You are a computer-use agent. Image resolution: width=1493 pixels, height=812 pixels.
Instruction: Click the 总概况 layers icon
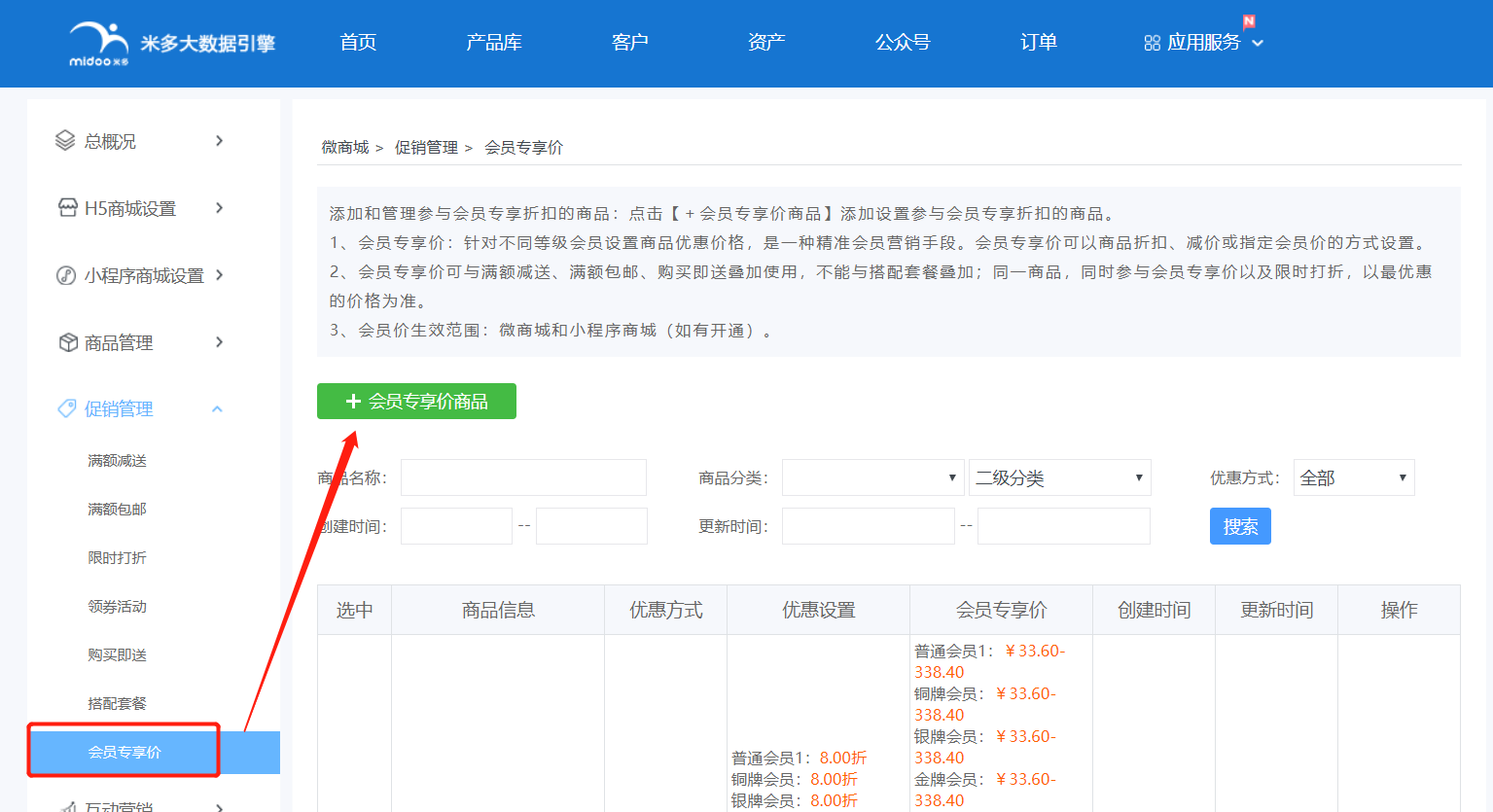[x=65, y=141]
